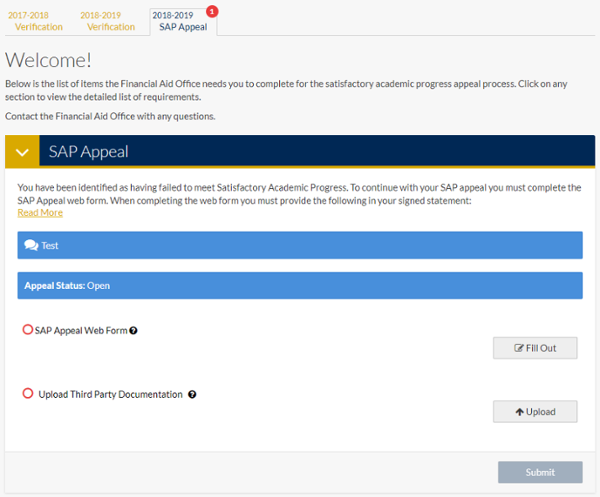The width and height of the screenshot is (600, 497).
Task: Open the Read More link
Action: point(40,213)
